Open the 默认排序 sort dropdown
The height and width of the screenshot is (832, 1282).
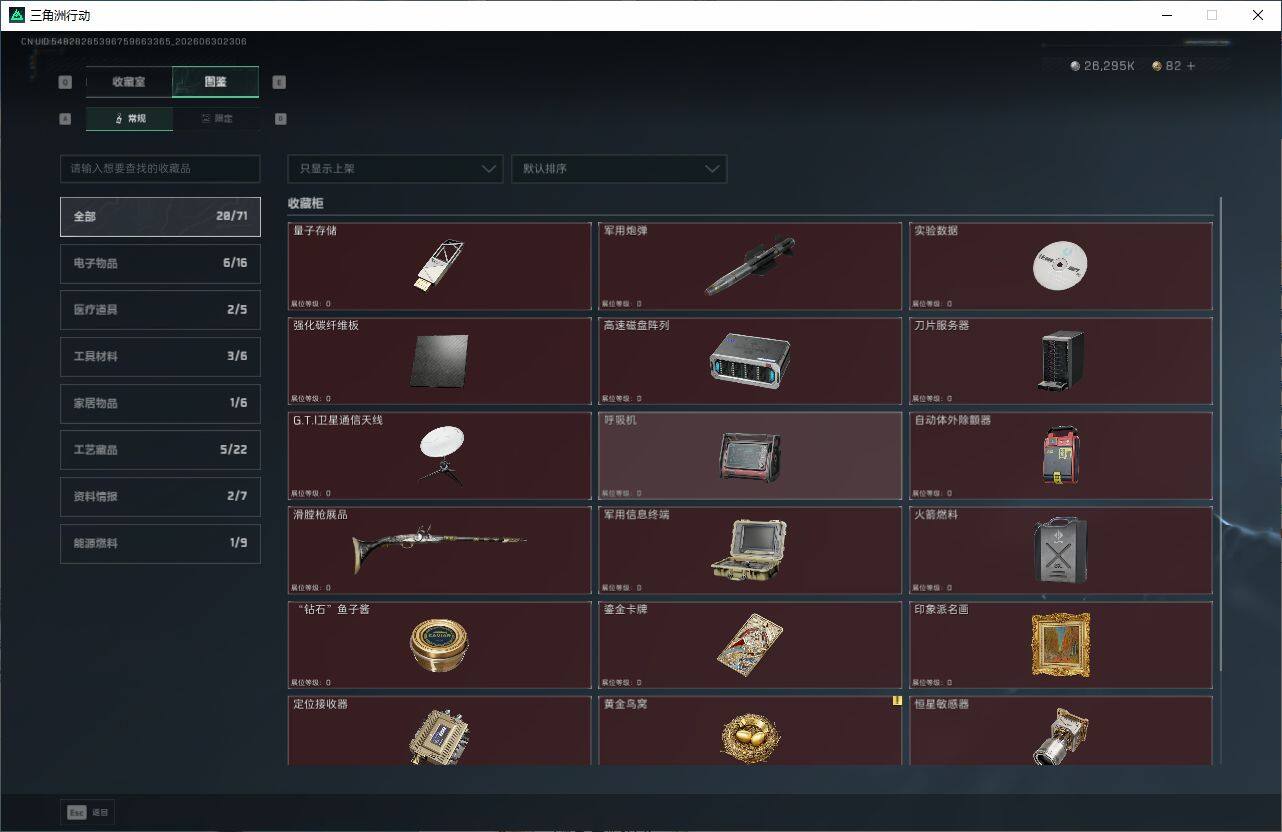619,169
